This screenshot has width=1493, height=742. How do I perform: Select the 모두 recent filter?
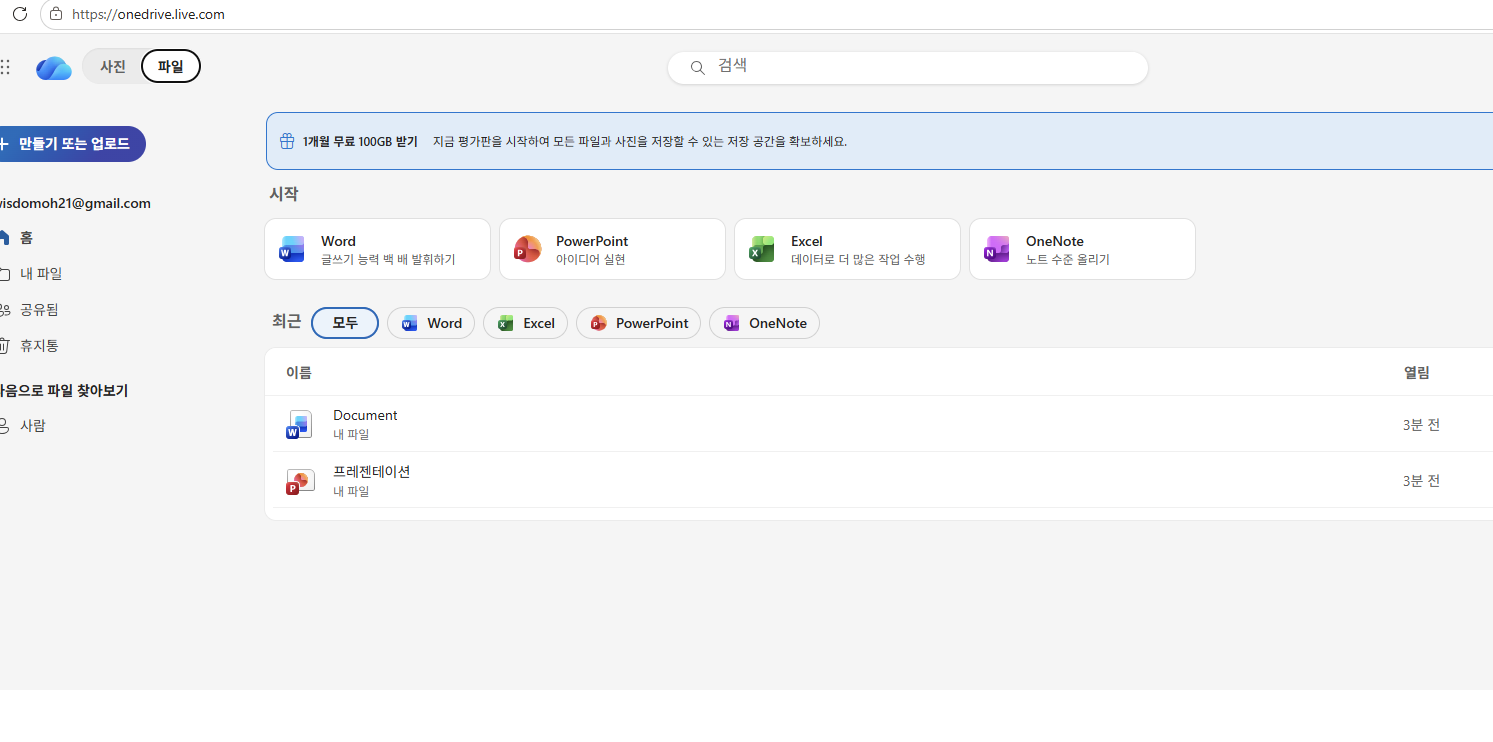[345, 323]
